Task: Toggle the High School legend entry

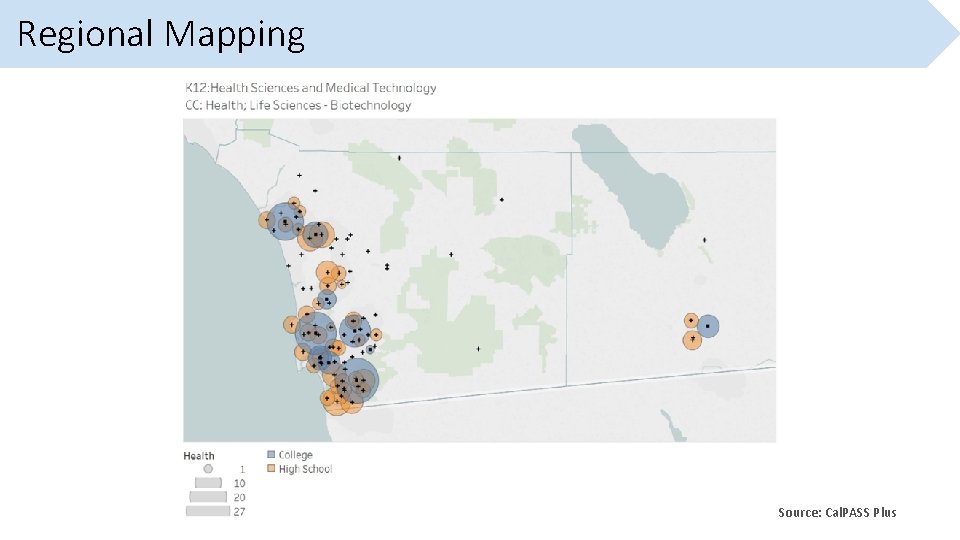Action: pos(304,469)
